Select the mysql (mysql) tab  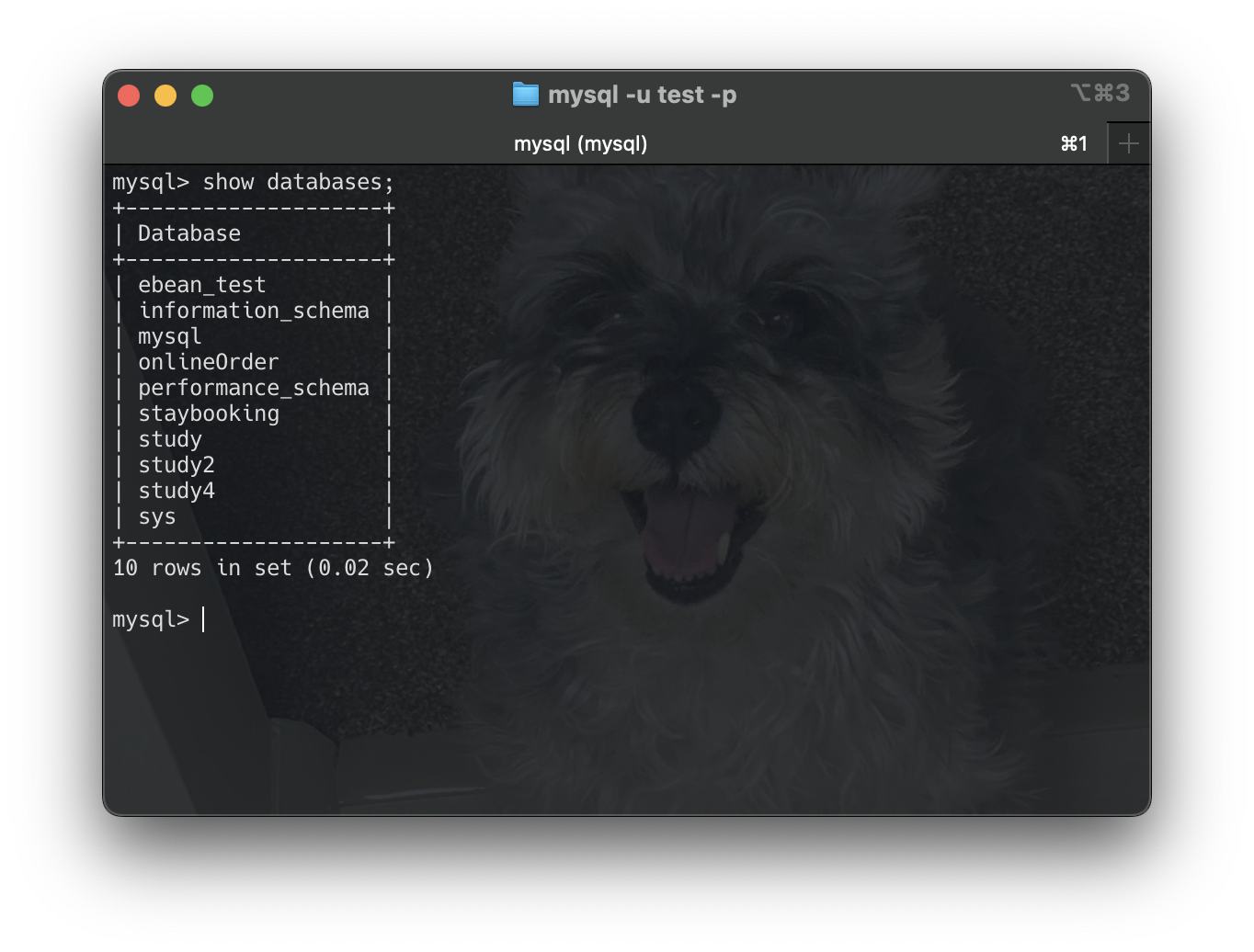(x=580, y=143)
